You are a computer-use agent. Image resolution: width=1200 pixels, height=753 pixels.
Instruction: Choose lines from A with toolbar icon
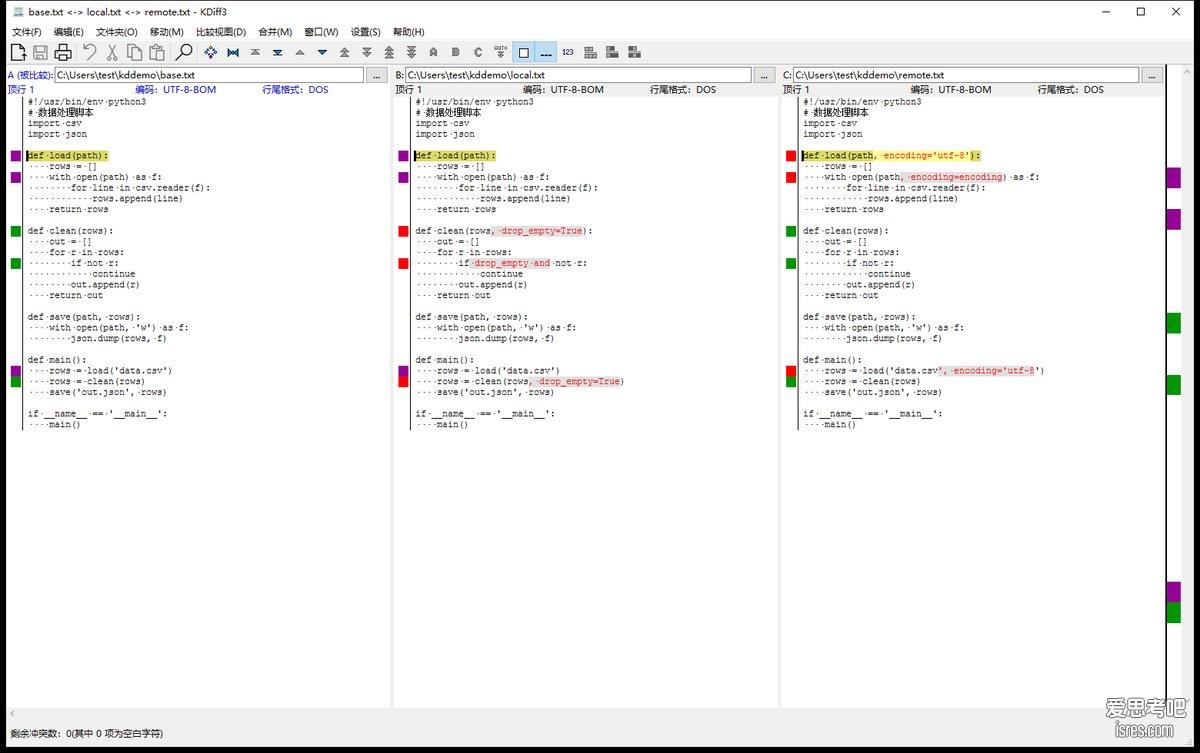click(x=433, y=52)
